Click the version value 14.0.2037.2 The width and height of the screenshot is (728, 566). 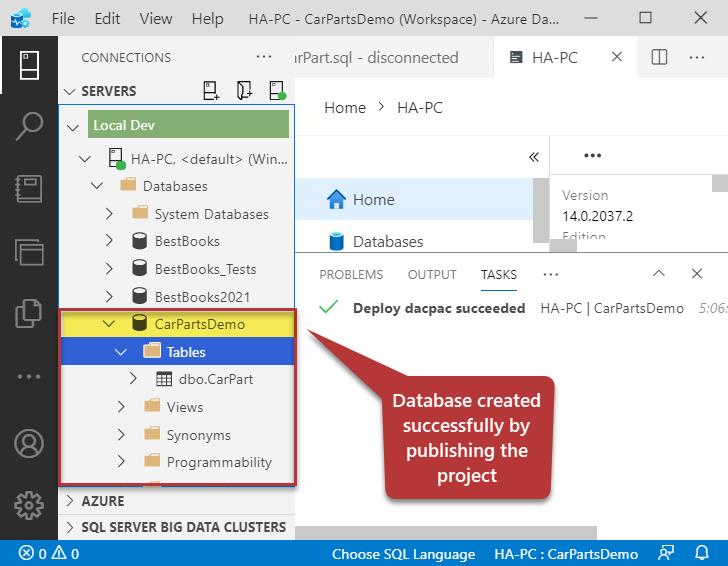click(598, 216)
